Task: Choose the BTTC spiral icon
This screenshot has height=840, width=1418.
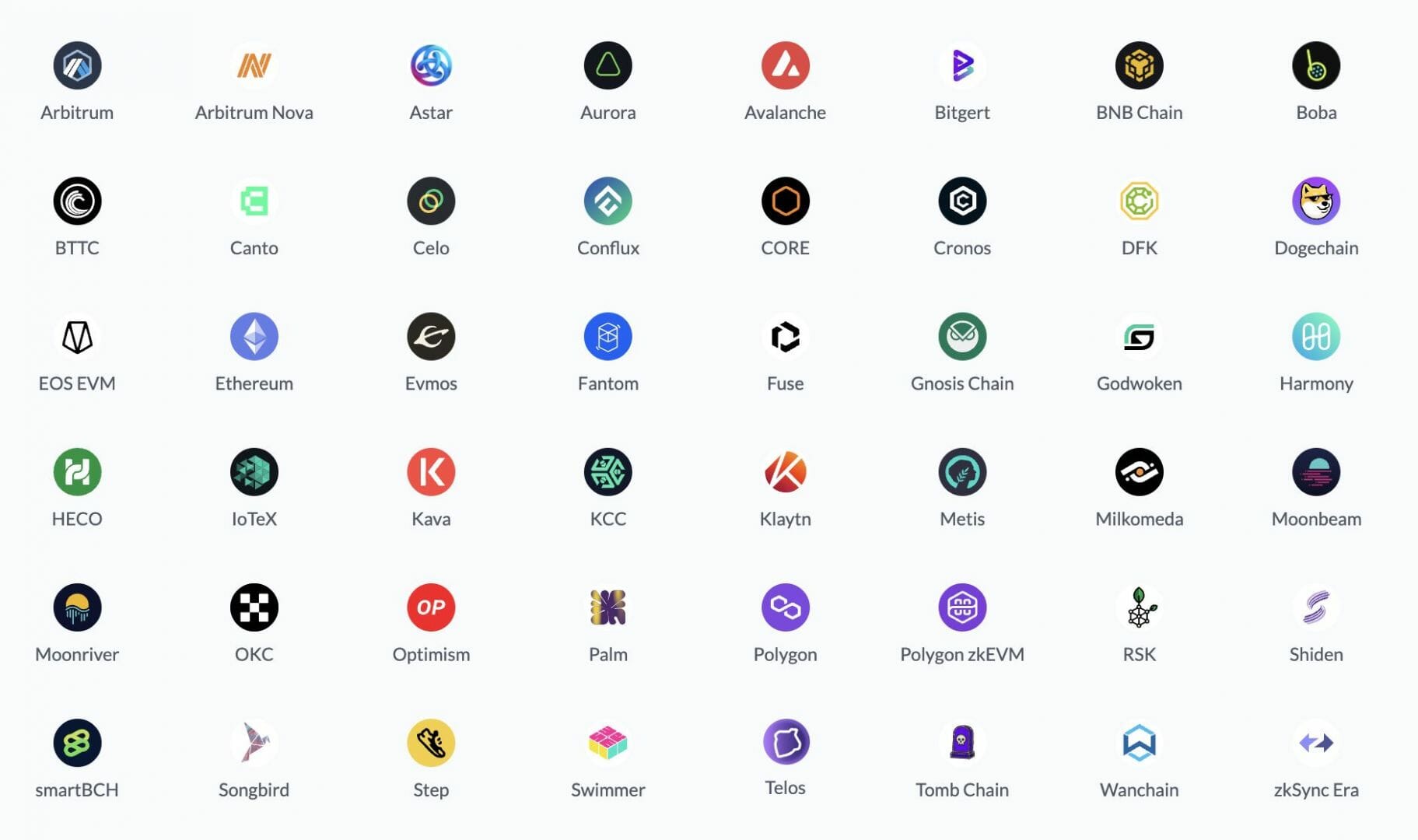Action: (77, 201)
